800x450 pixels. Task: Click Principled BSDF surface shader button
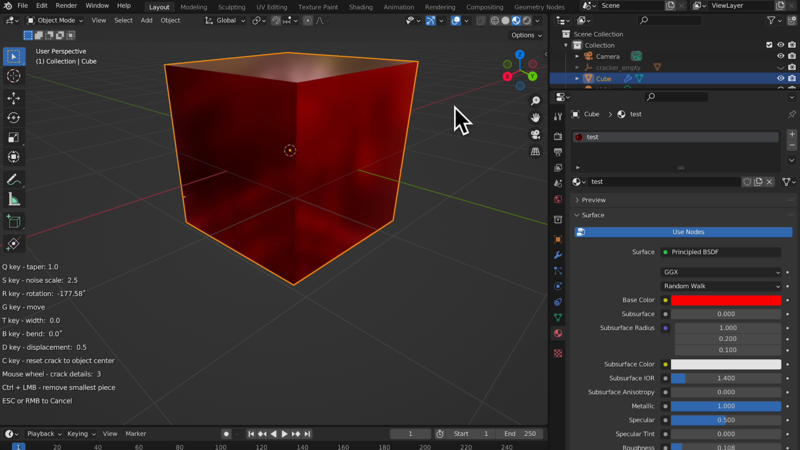tap(721, 252)
